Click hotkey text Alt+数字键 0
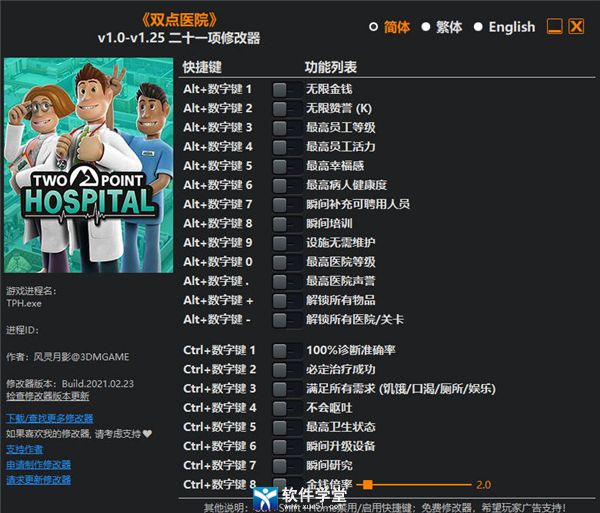 217,262
